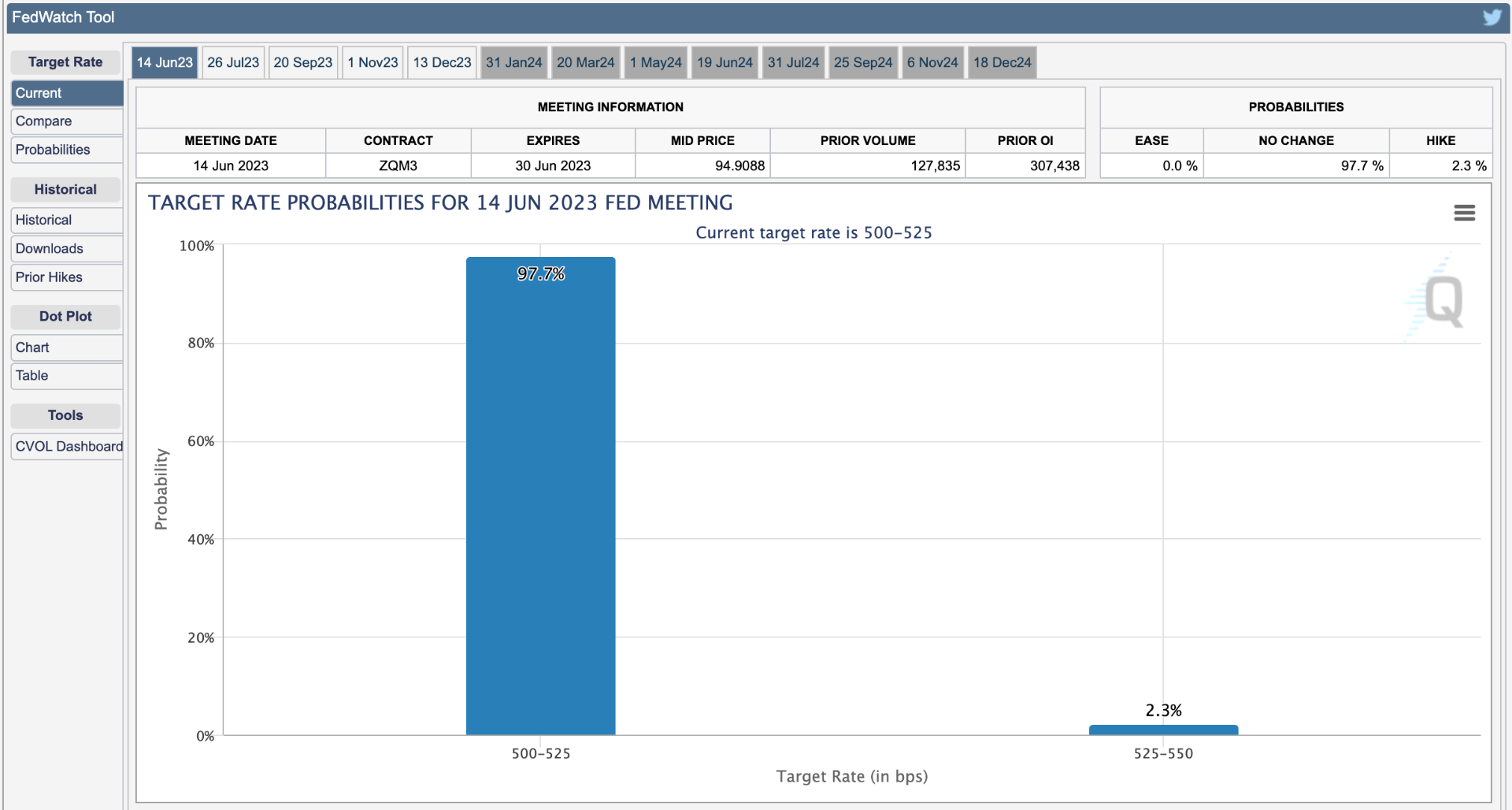Click the Tools section header
This screenshot has width=1512, height=810.
65,415
